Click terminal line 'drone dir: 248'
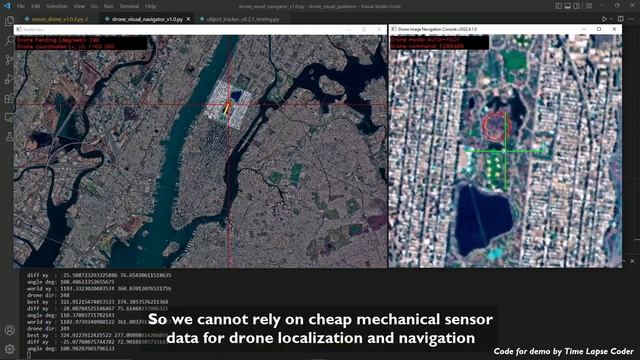This screenshot has height=360, width=640. coord(49,295)
